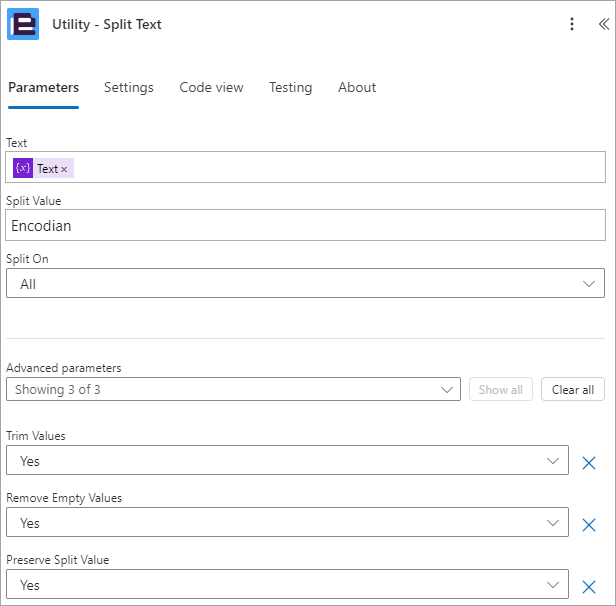Open the Remove Empty Values dropdown
The width and height of the screenshot is (616, 606).
pos(287,522)
